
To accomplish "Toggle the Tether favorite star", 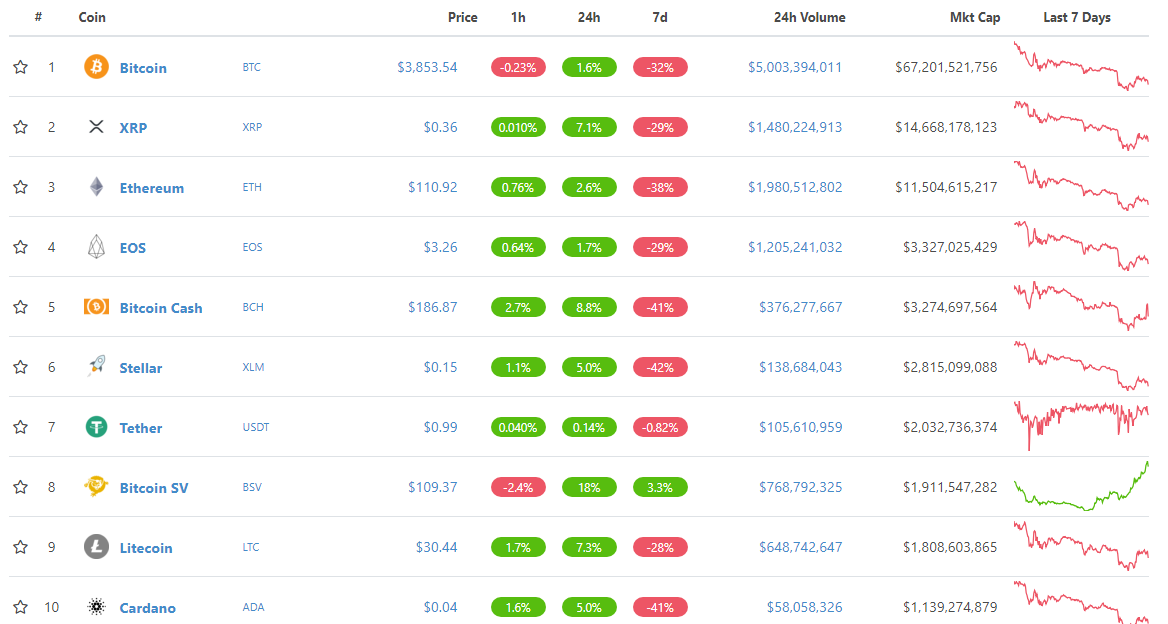I will [x=21, y=427].
